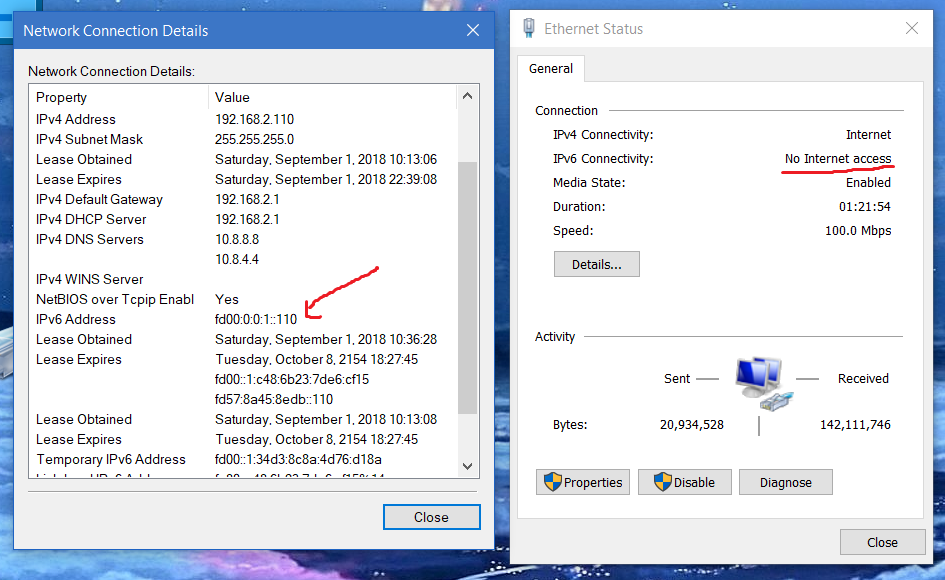
Task: Close the Ethernet Status dialog with Close button
Action: [882, 542]
